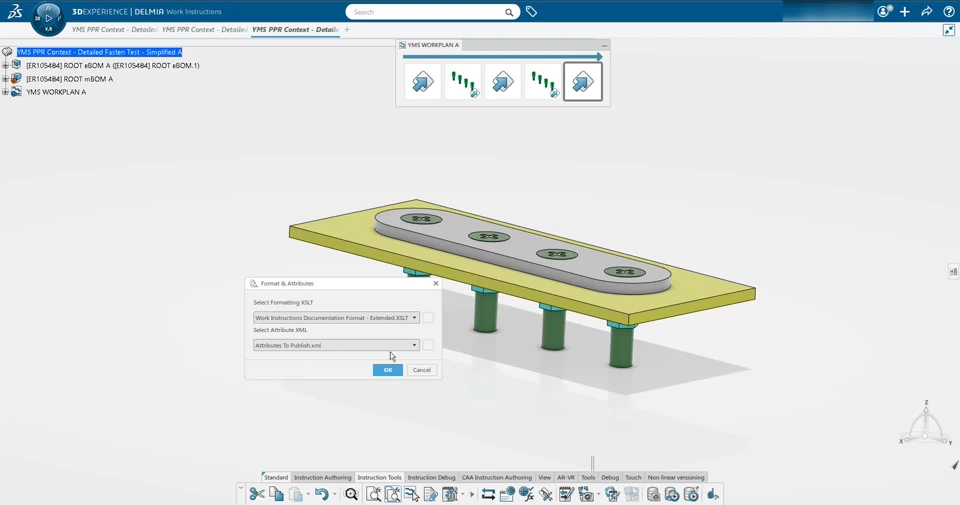Click the globe with fx checkmark icon

pos(527,494)
